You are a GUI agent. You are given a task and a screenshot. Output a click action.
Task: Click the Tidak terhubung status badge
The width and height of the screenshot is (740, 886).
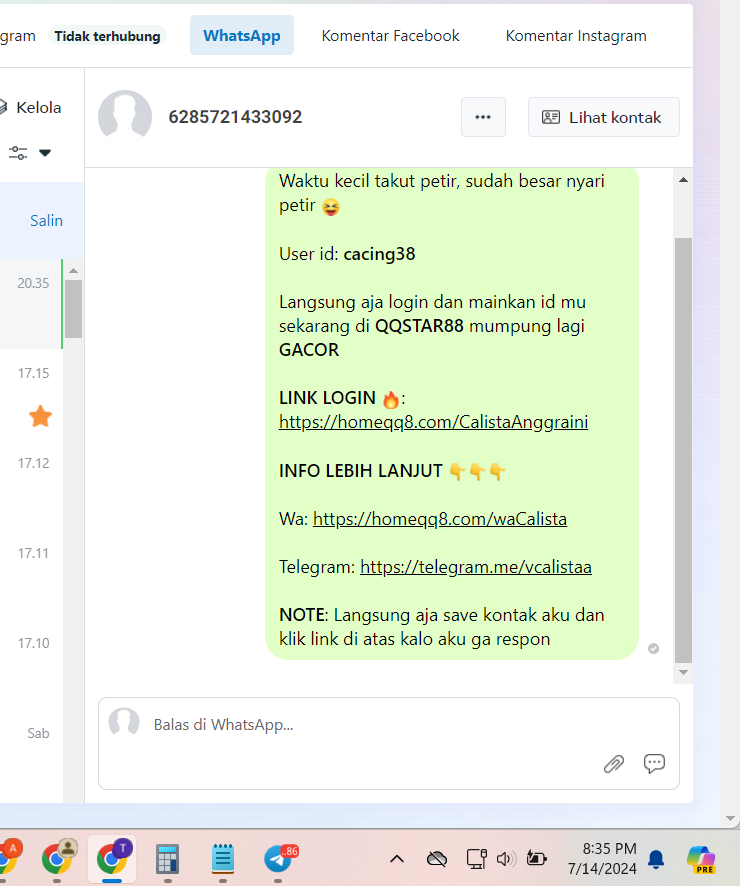(x=107, y=36)
